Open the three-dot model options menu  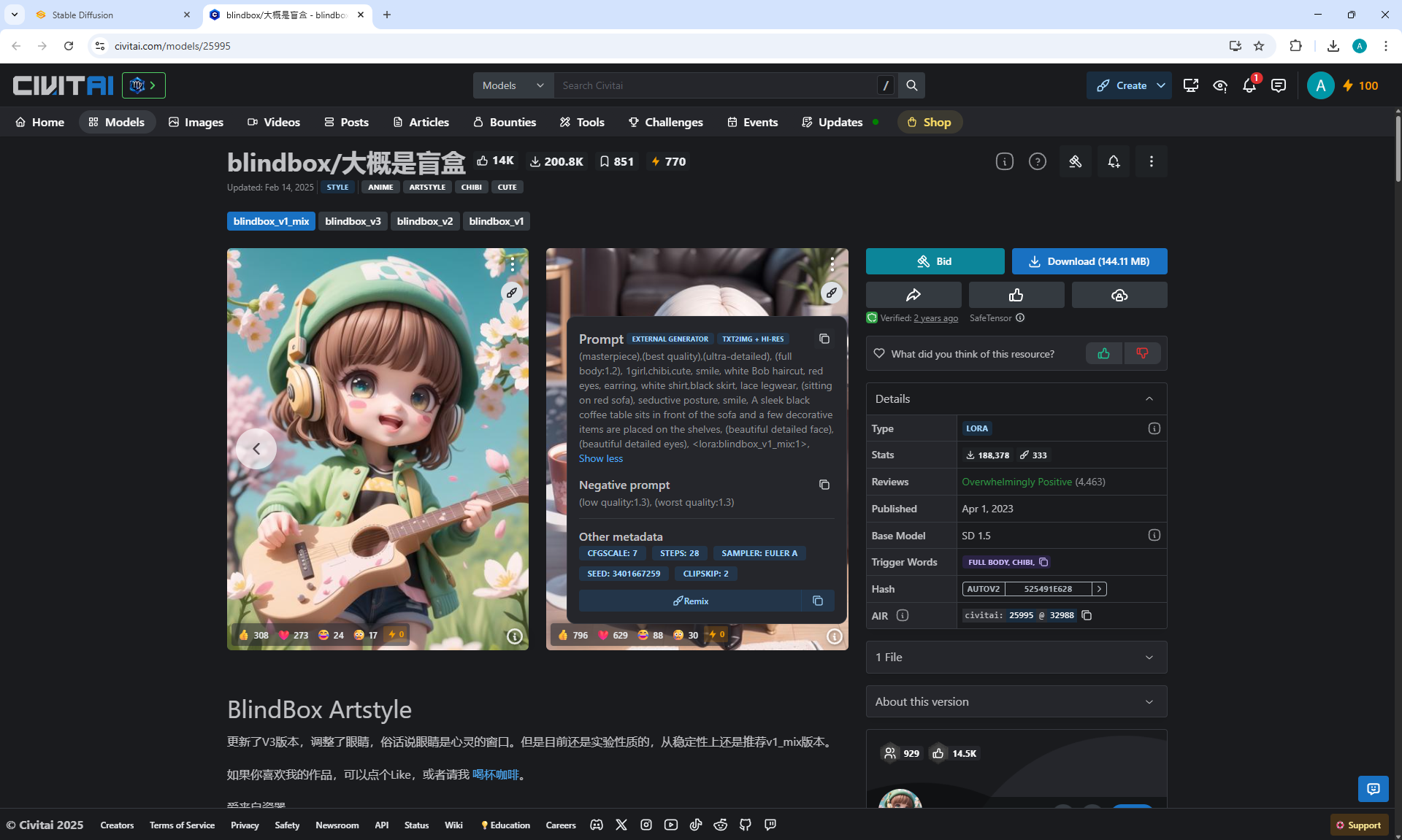(x=1151, y=161)
